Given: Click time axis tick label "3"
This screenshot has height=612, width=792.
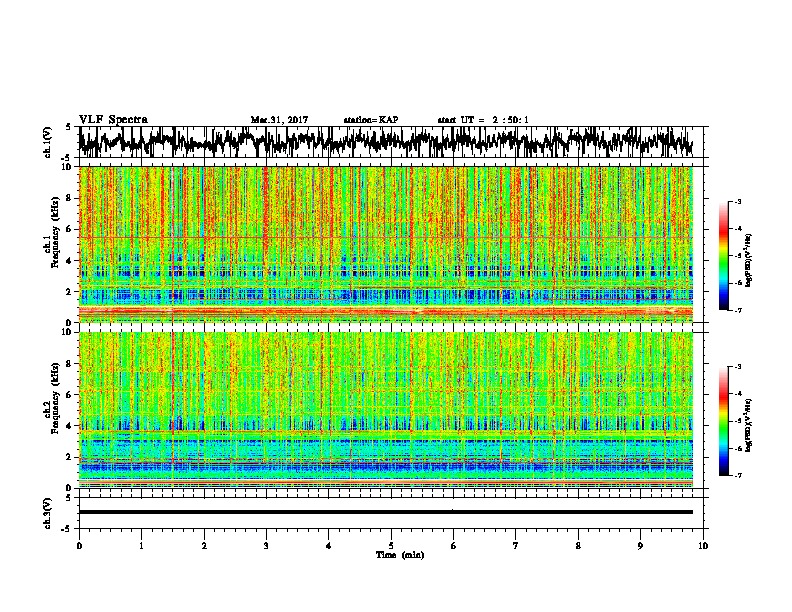Looking at the screenshot, I should click(x=266, y=546).
